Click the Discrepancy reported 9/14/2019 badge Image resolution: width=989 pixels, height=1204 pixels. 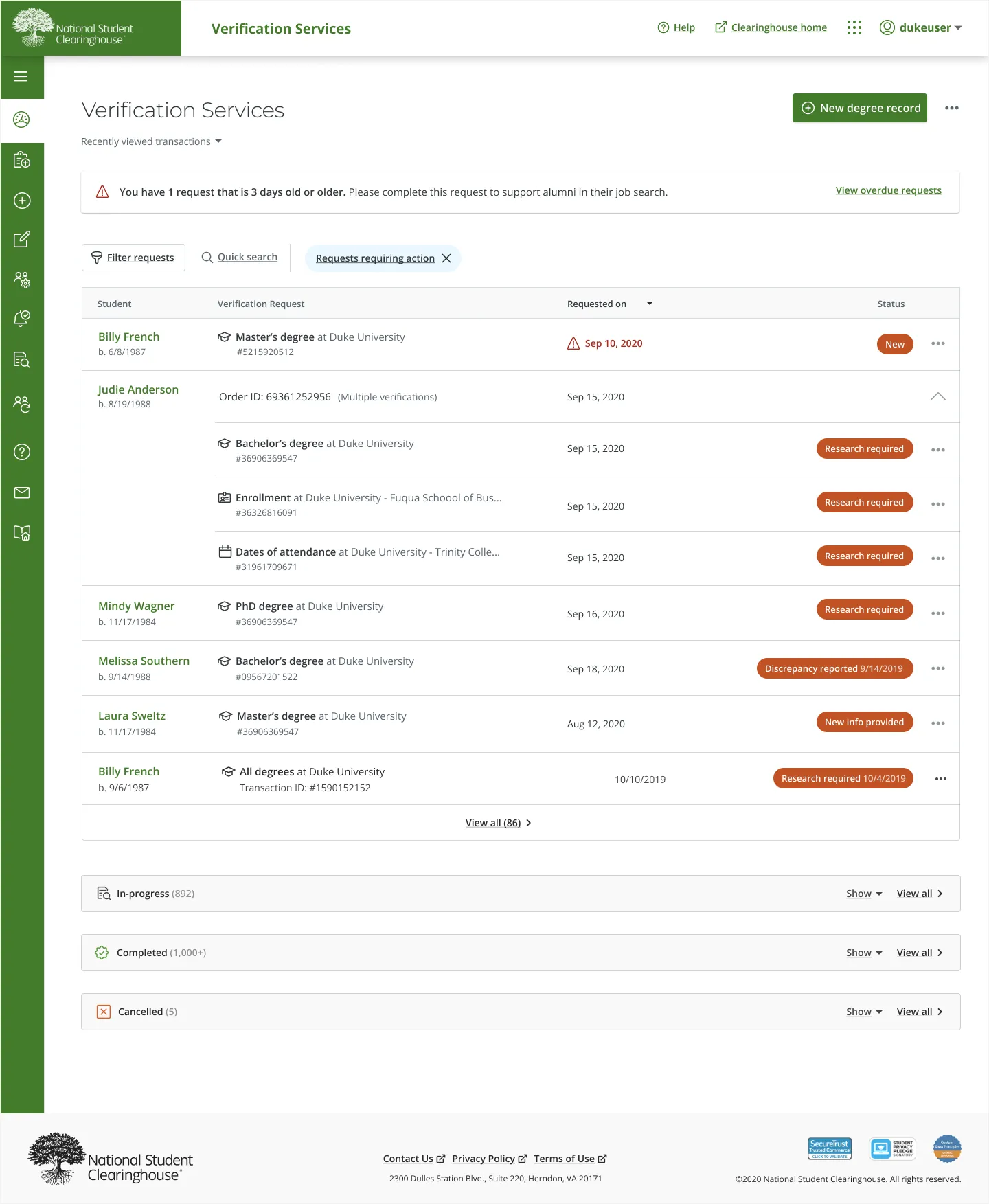(834, 668)
